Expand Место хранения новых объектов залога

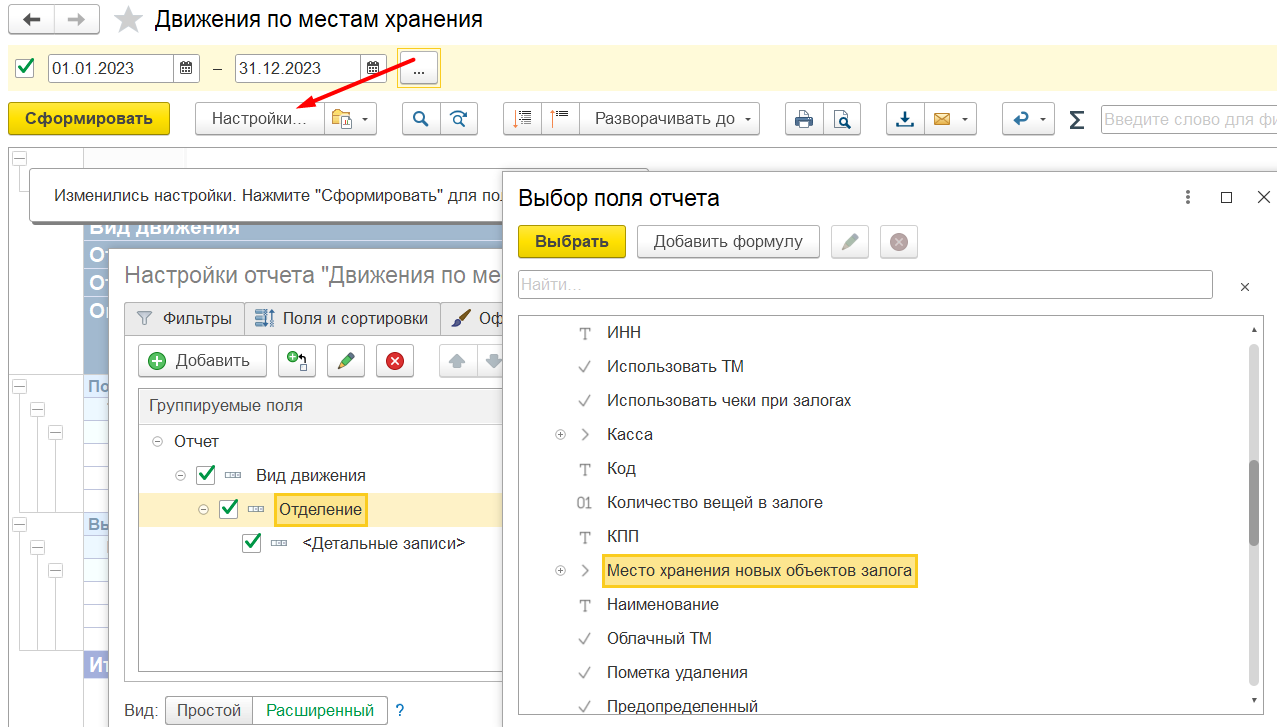pyautogui.click(x=560, y=571)
